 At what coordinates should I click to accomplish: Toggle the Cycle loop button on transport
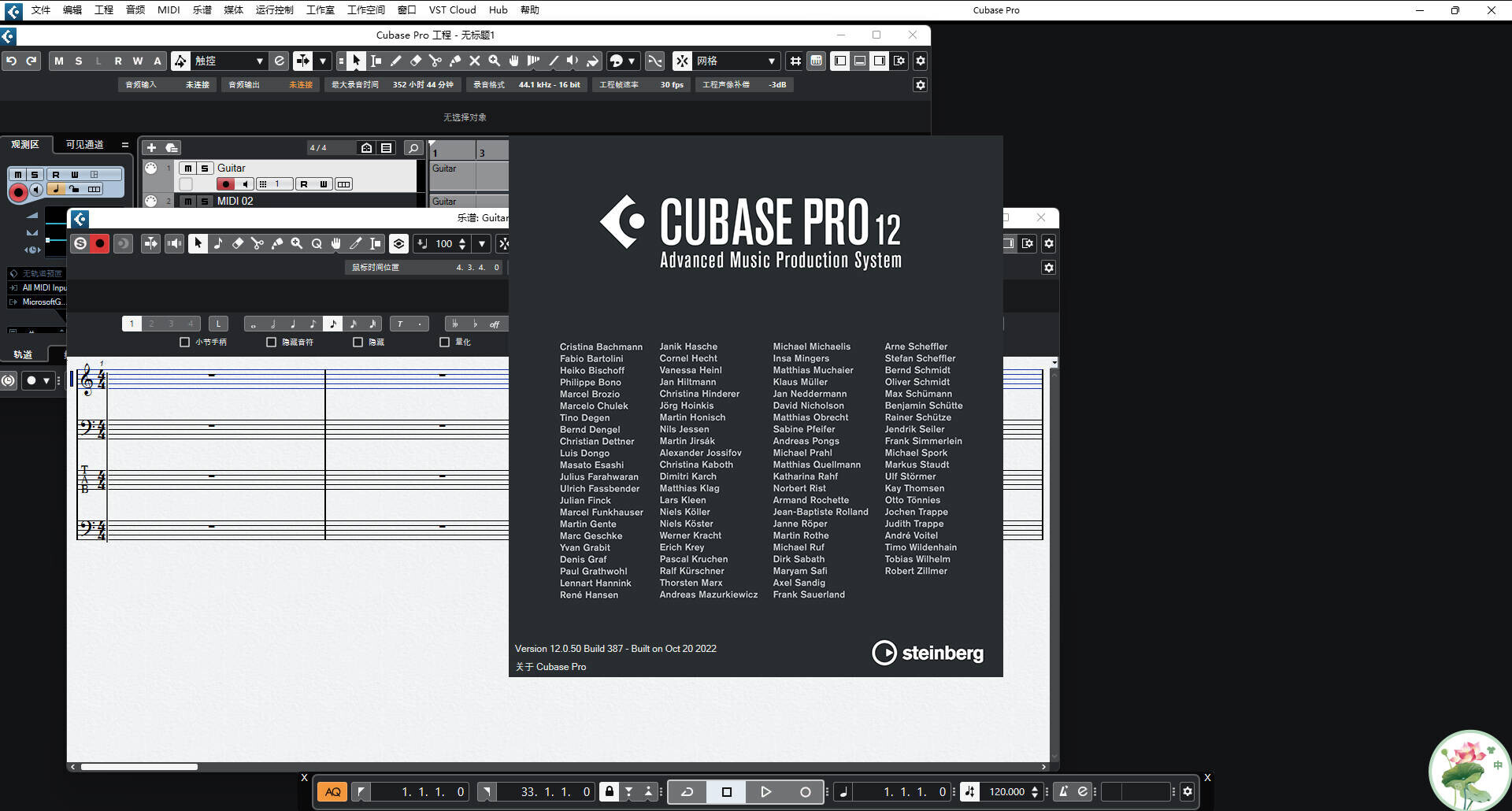coord(687,792)
